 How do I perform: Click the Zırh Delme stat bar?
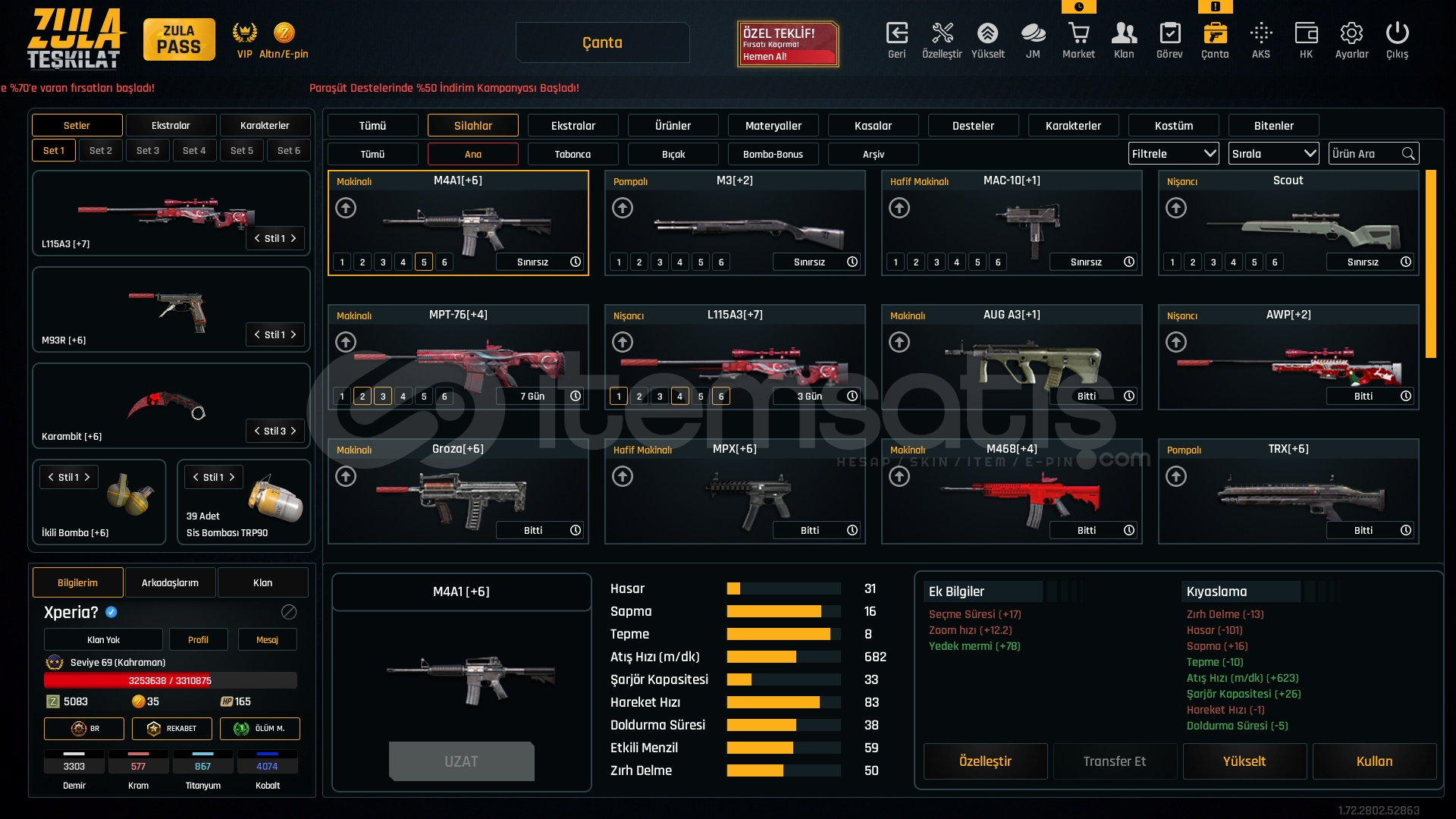click(784, 771)
